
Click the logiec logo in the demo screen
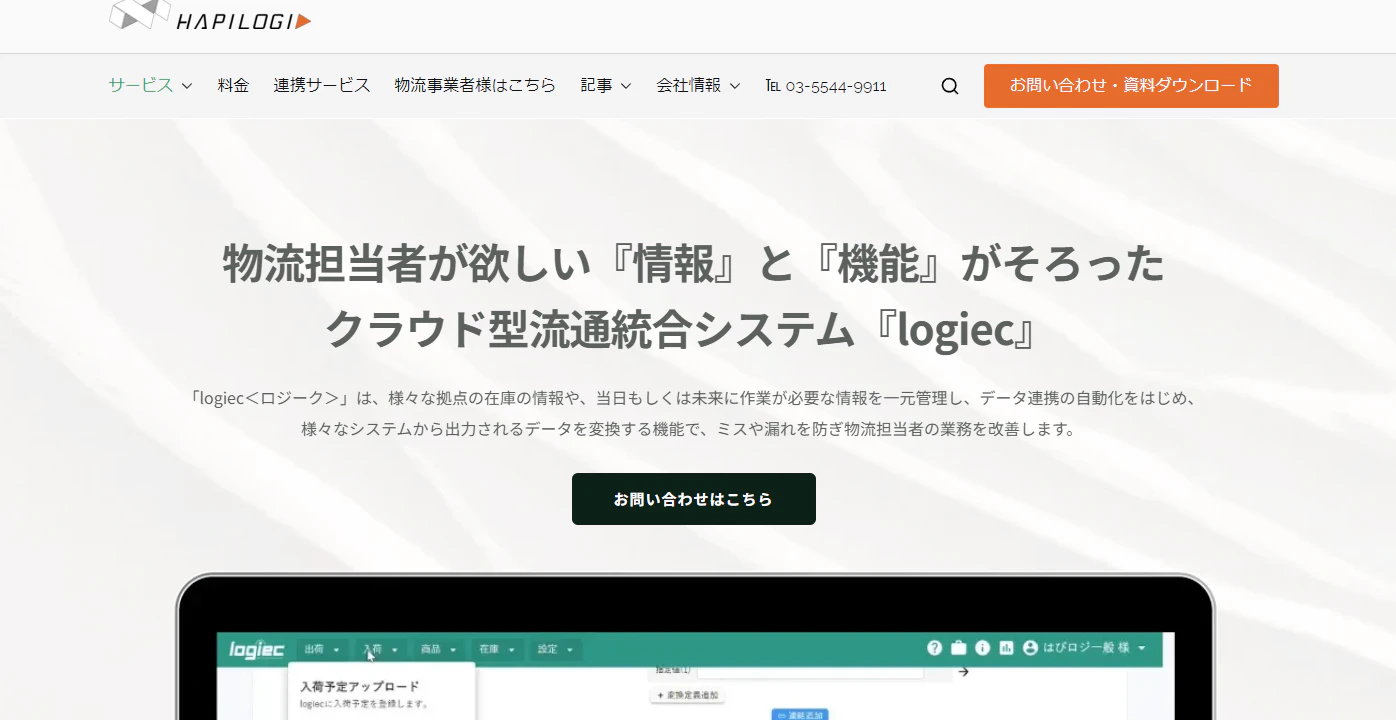257,650
